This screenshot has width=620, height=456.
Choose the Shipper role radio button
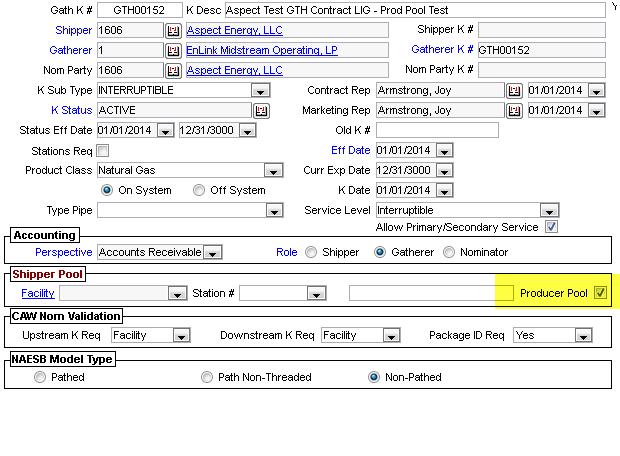point(312,252)
